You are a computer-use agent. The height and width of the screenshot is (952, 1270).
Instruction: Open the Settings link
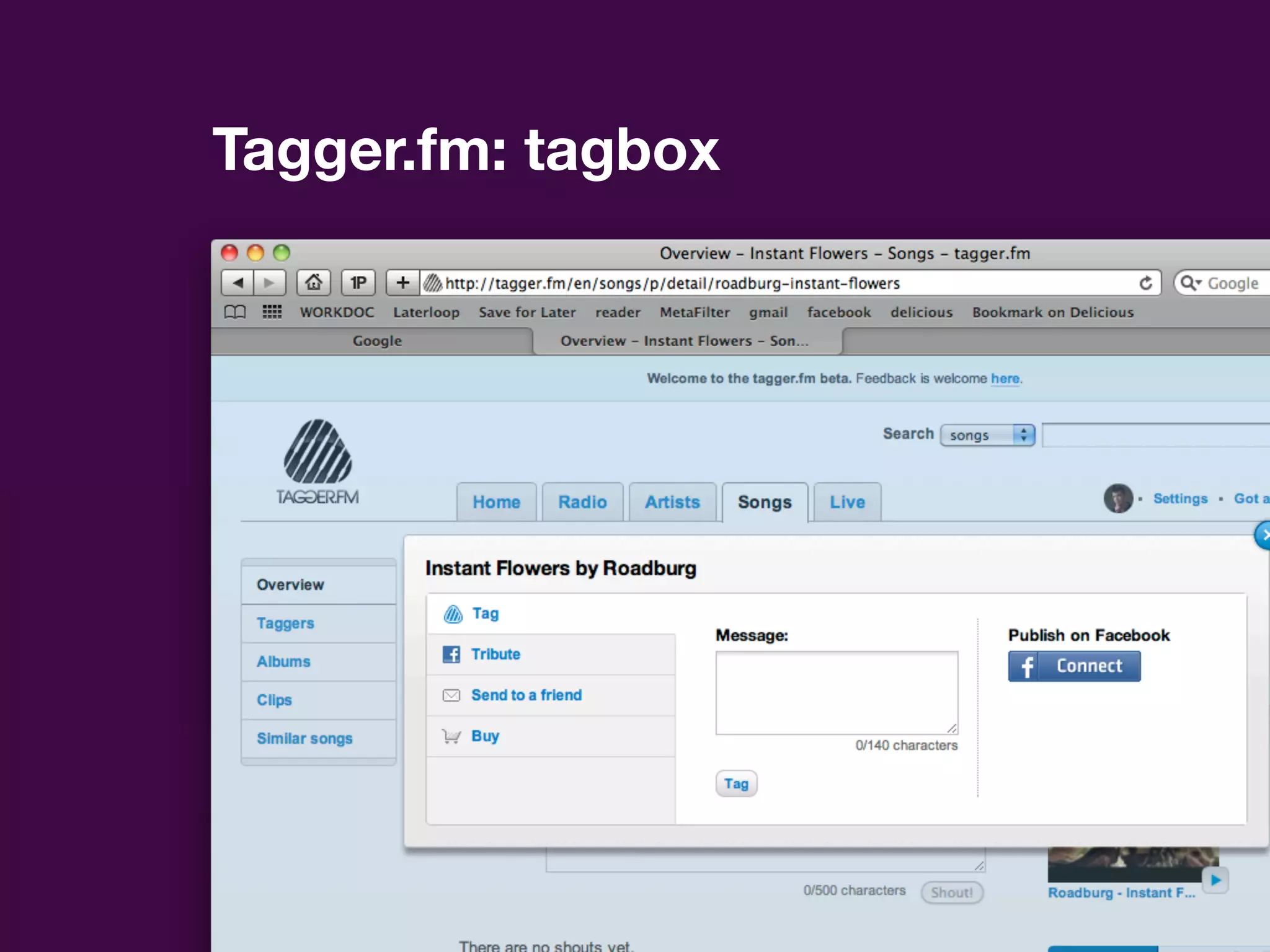pos(1180,499)
